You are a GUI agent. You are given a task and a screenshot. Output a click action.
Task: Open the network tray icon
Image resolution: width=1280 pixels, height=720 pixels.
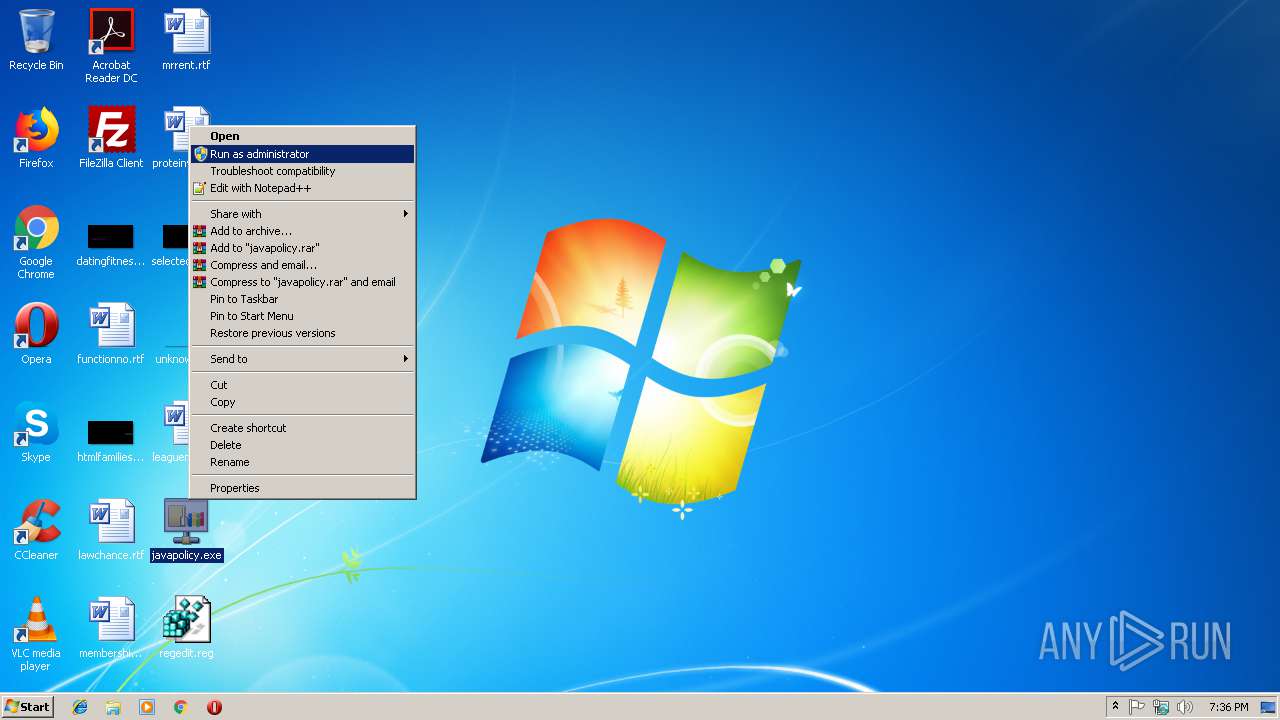pyautogui.click(x=1161, y=707)
